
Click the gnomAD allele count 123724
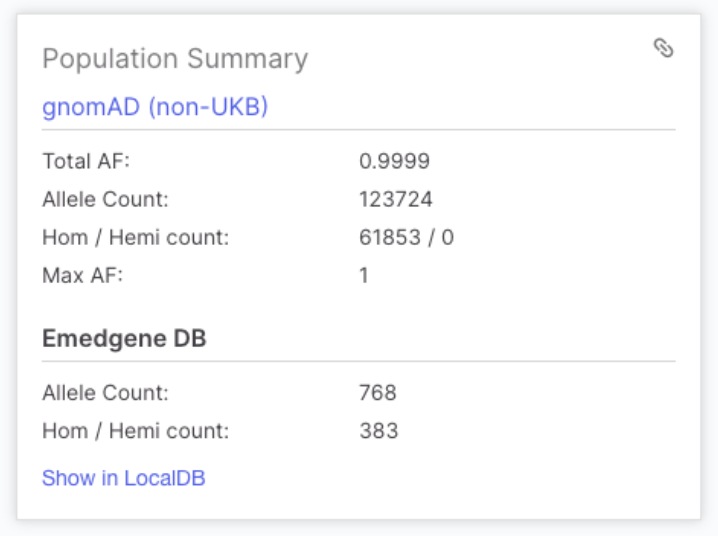[x=396, y=199]
